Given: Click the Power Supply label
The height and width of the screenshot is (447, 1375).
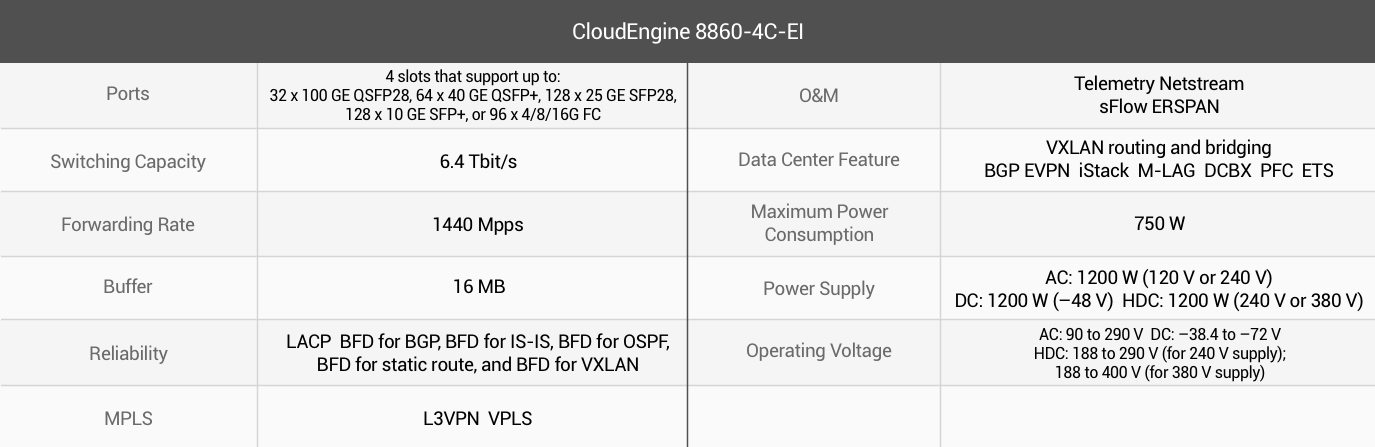Looking at the screenshot, I should click(818, 288).
